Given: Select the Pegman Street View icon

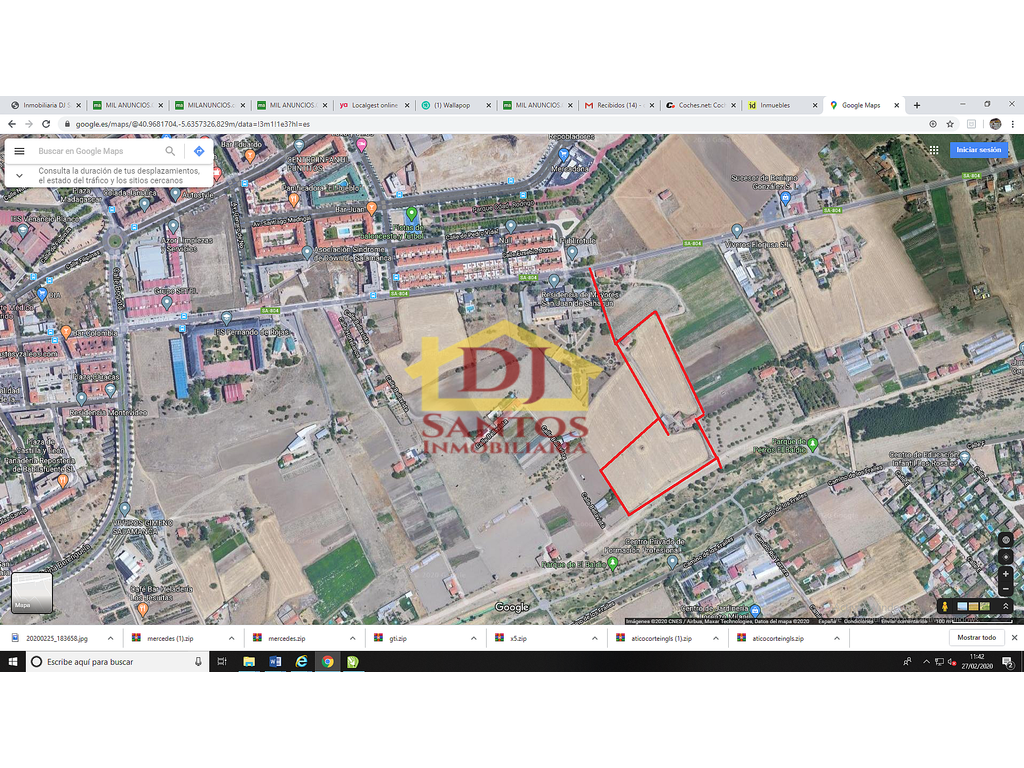Looking at the screenshot, I should 945,607.
